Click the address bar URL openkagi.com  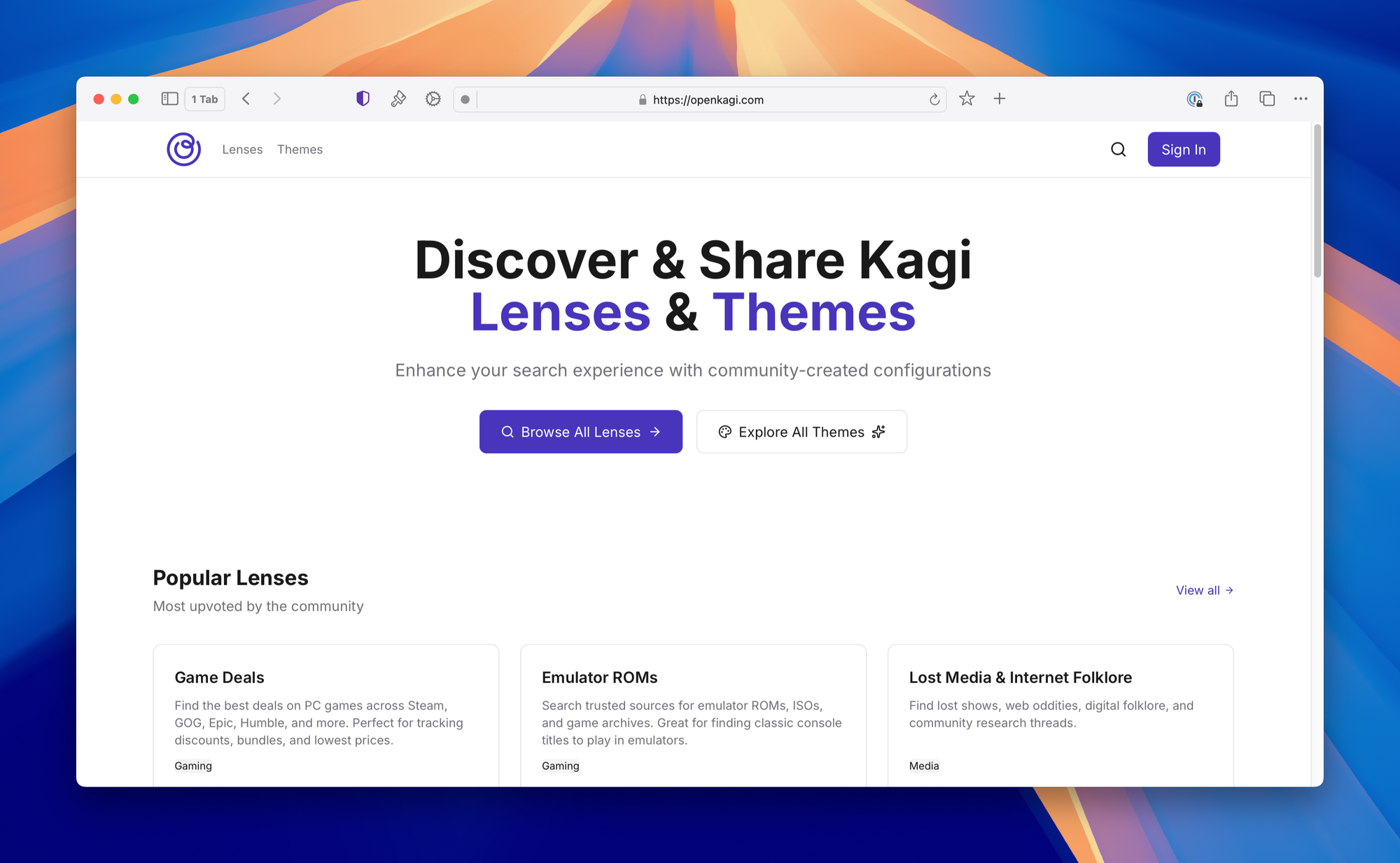(x=708, y=99)
